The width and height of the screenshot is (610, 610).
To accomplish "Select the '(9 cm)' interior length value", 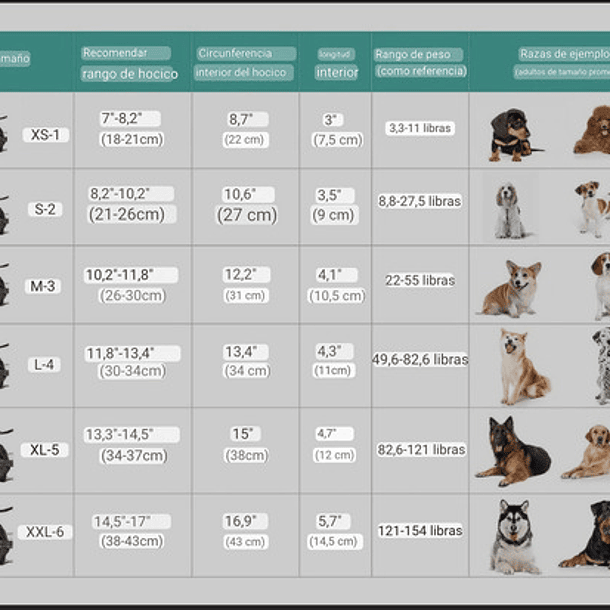I will (x=333, y=215).
